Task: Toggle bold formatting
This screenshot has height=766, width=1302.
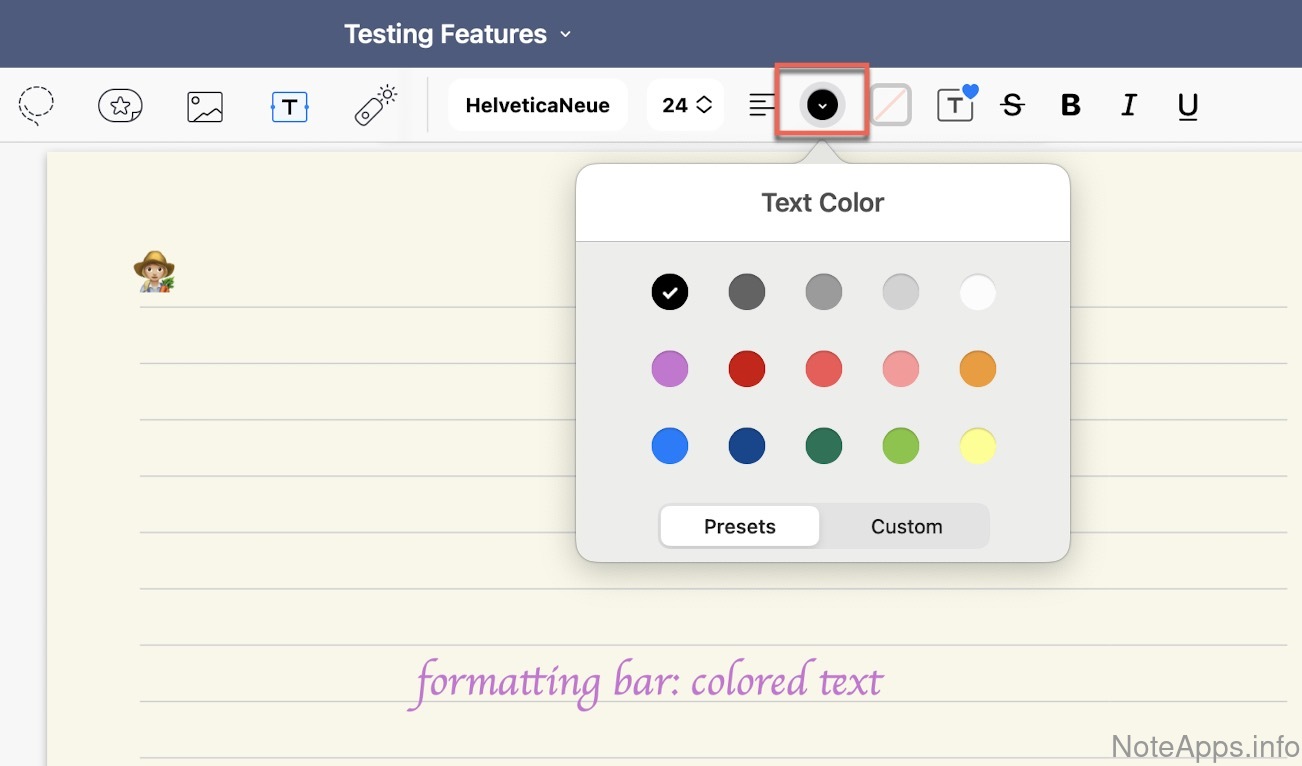Action: click(x=1070, y=105)
